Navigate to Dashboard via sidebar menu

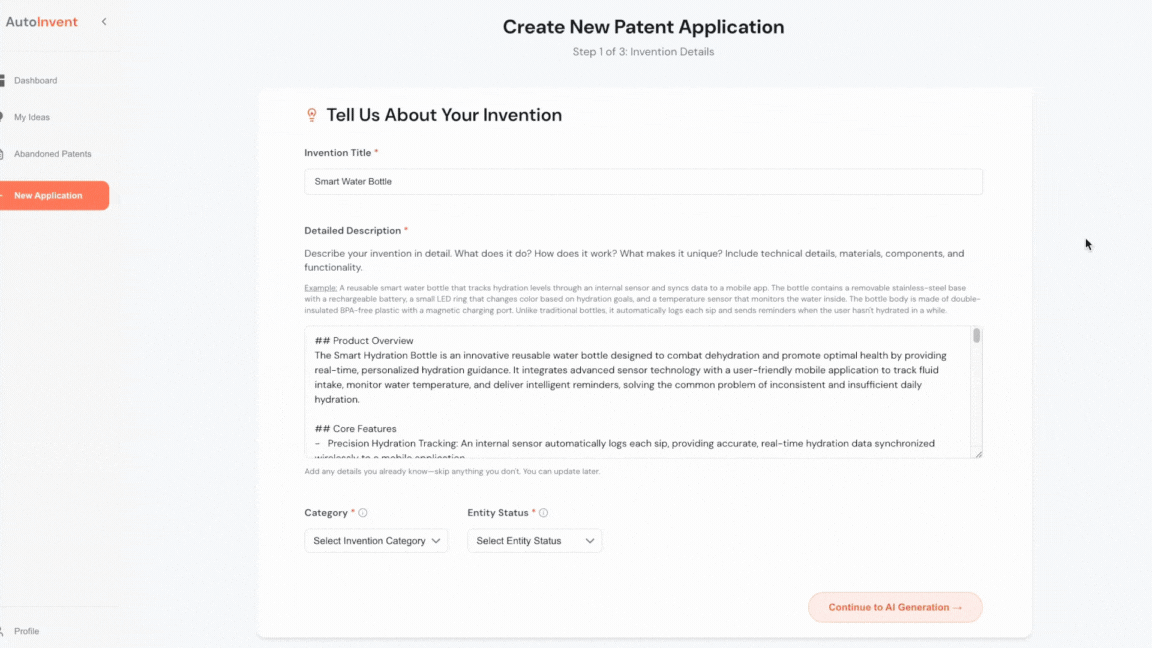(x=35, y=80)
